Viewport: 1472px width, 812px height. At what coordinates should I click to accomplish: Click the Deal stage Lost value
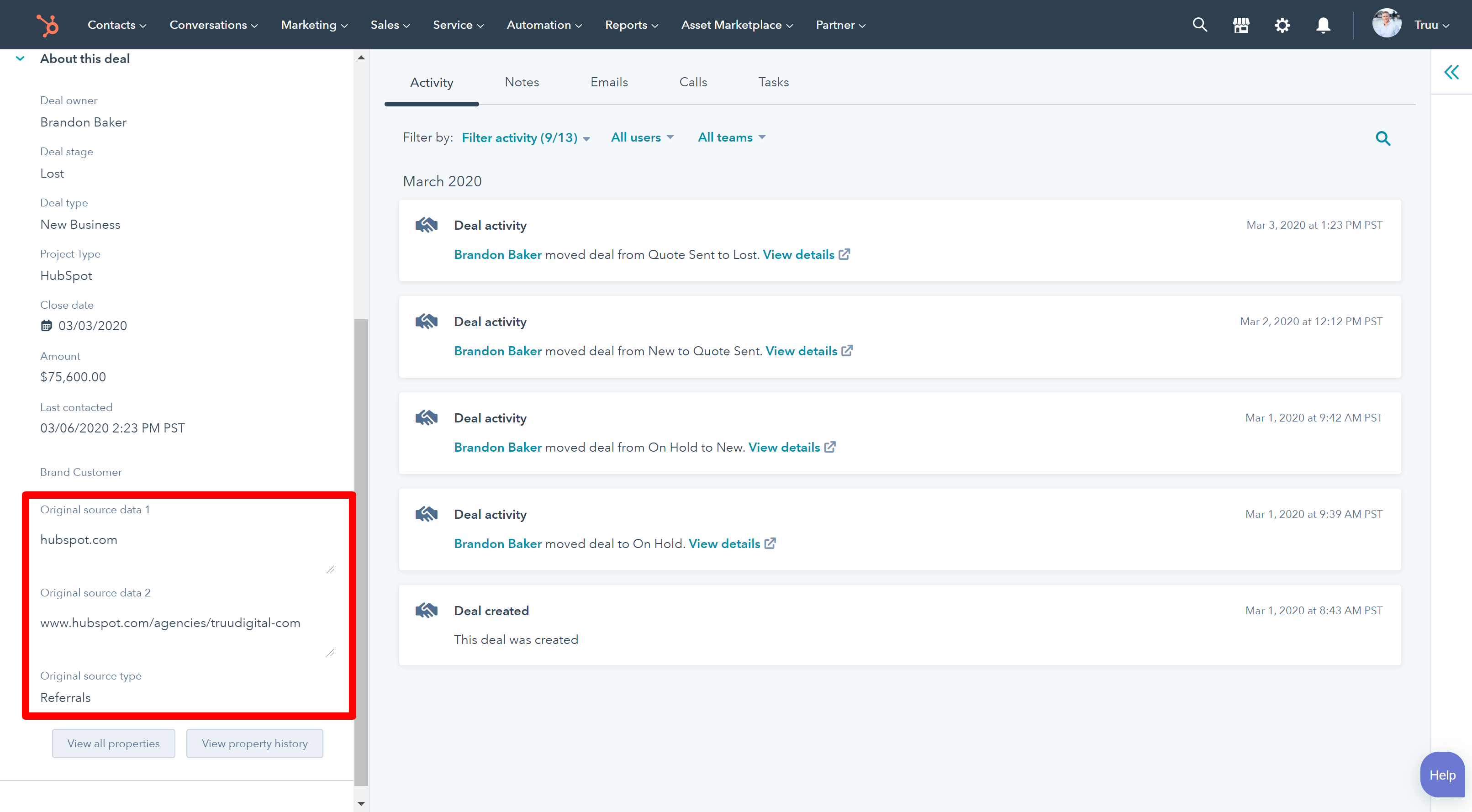click(52, 174)
